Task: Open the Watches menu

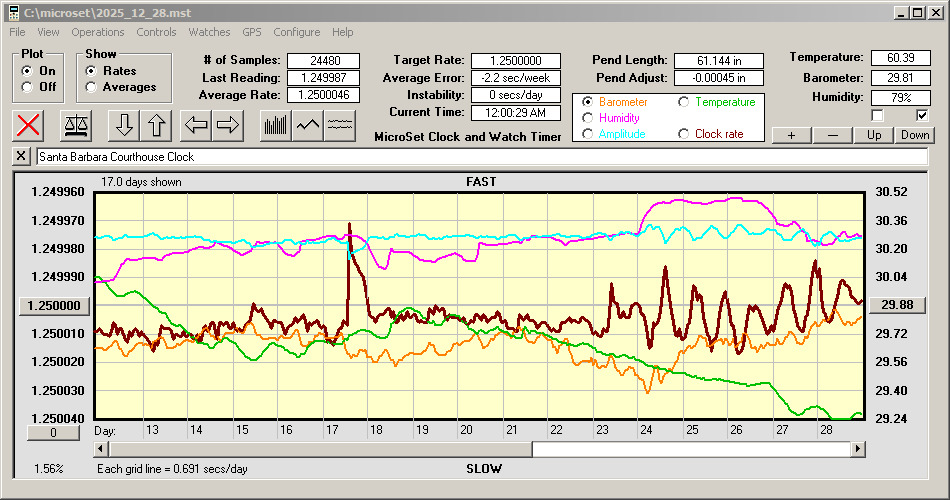Action: click(209, 32)
